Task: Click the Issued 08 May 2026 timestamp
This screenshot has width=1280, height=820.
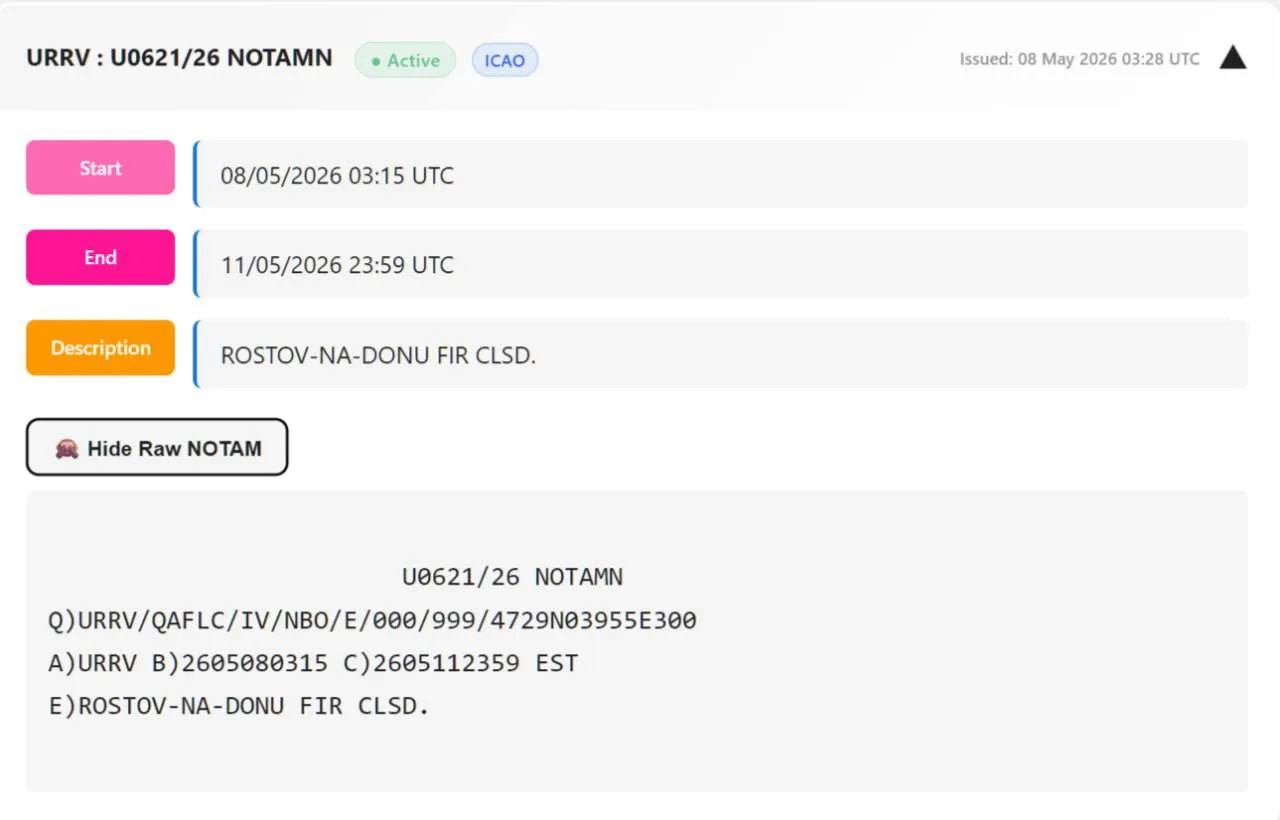Action: [1079, 59]
